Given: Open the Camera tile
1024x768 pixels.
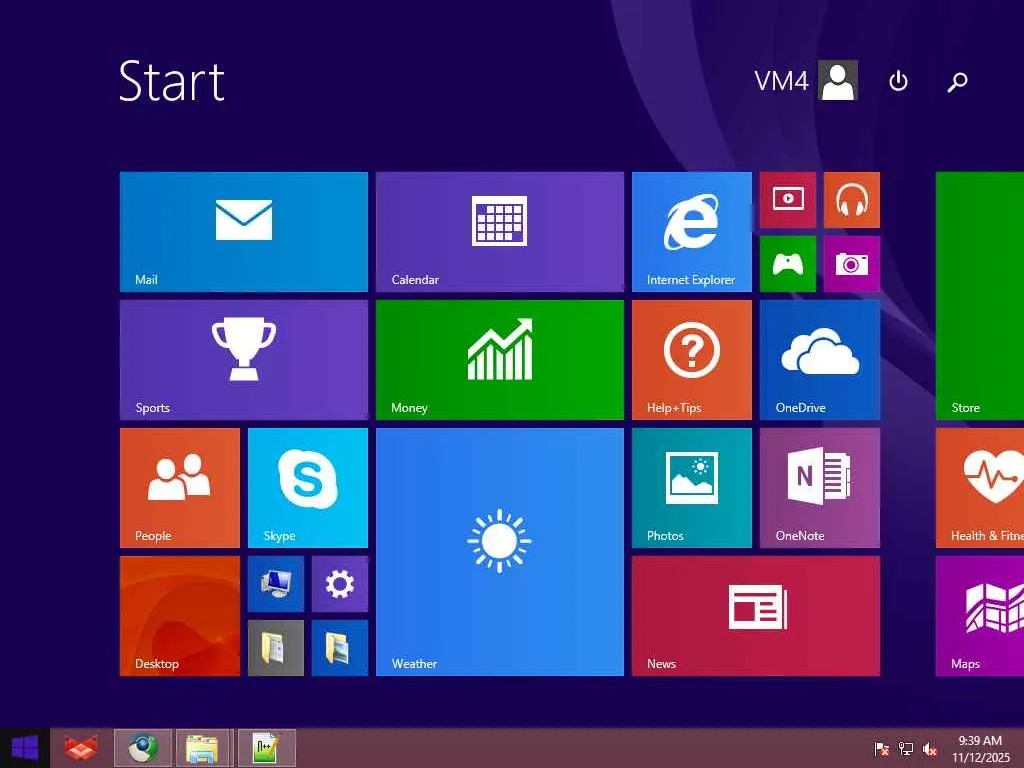Looking at the screenshot, I should tap(852, 264).
